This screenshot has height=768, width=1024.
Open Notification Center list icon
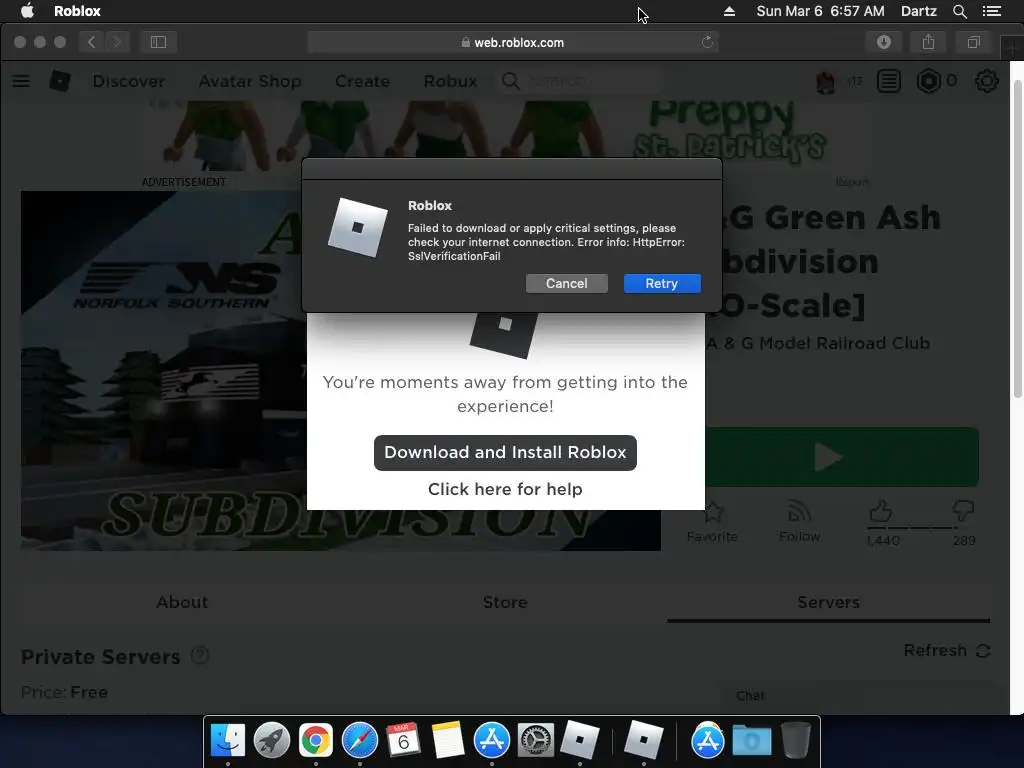(992, 11)
